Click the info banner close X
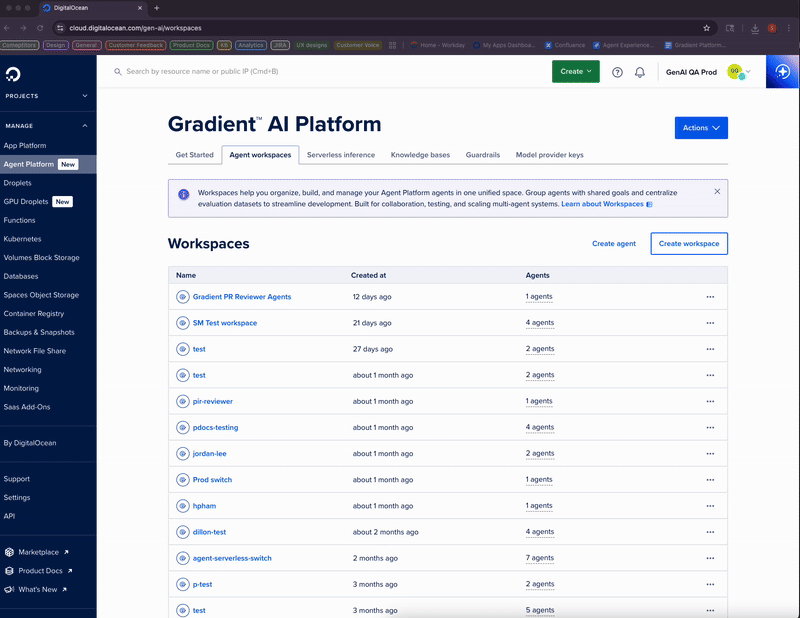 point(717,191)
